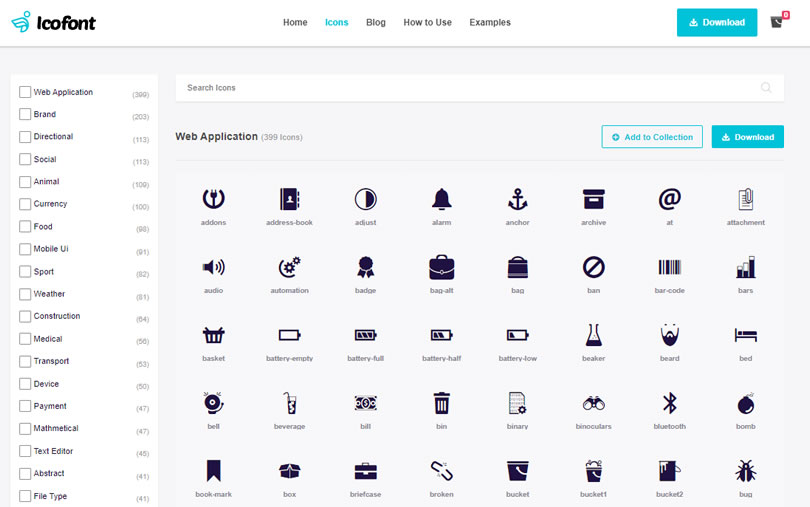Select the beard icon
Screen dimensions: 810x507
click(669, 335)
